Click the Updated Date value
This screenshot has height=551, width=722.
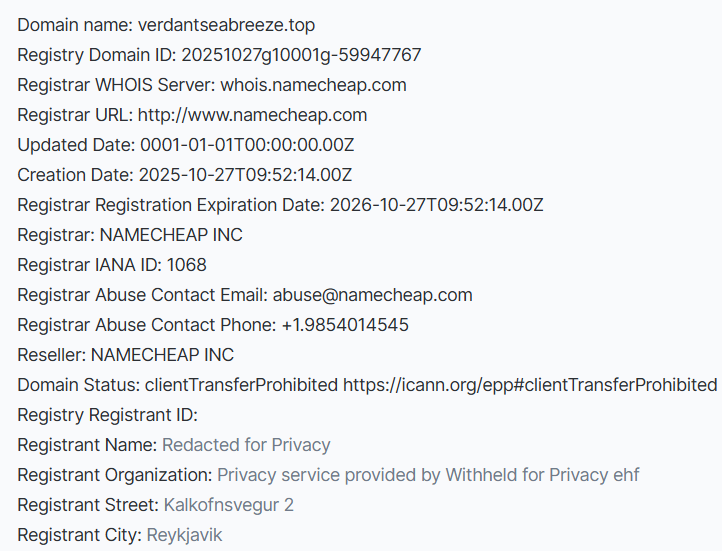click(246, 144)
